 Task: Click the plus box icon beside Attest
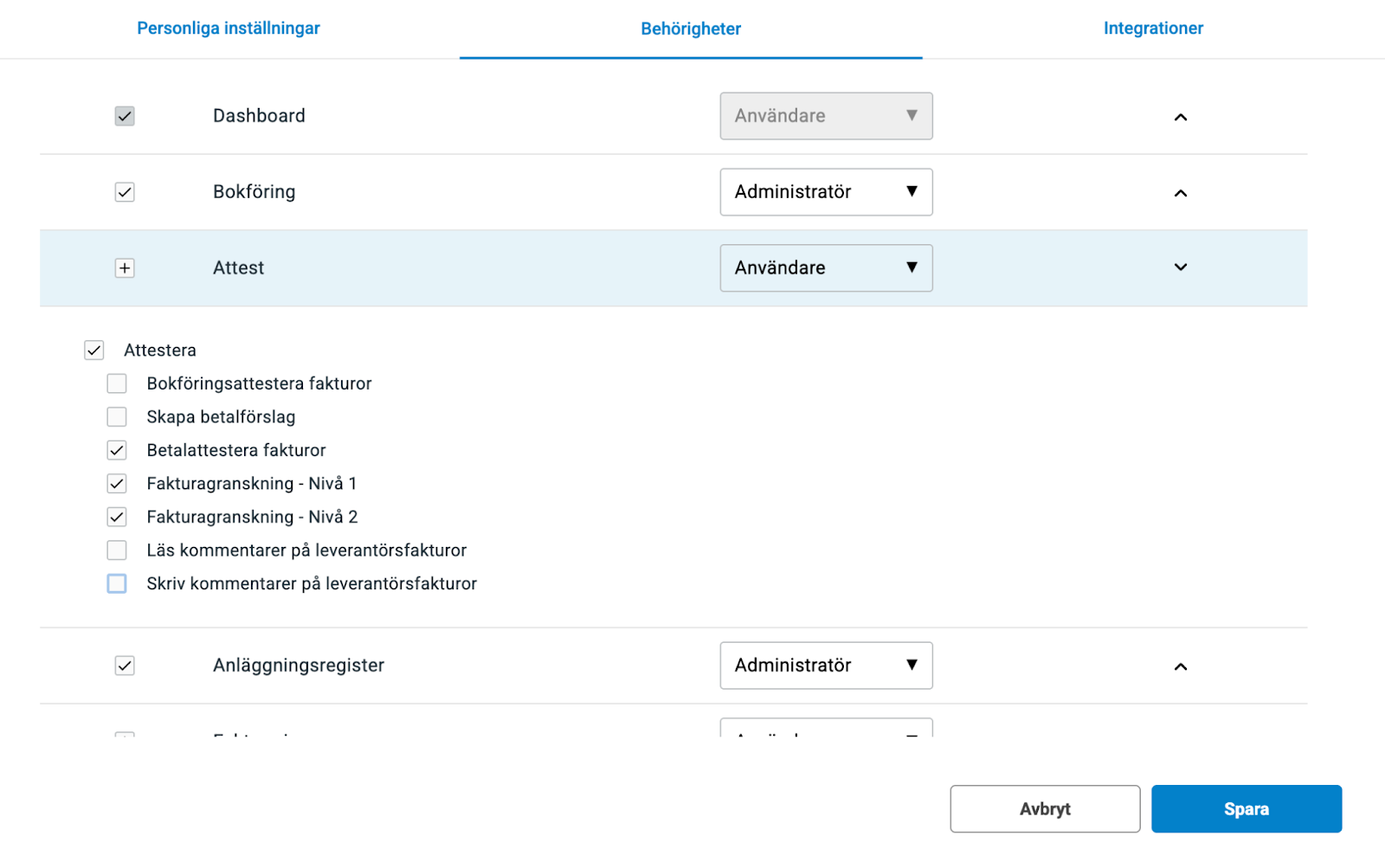coord(125,268)
